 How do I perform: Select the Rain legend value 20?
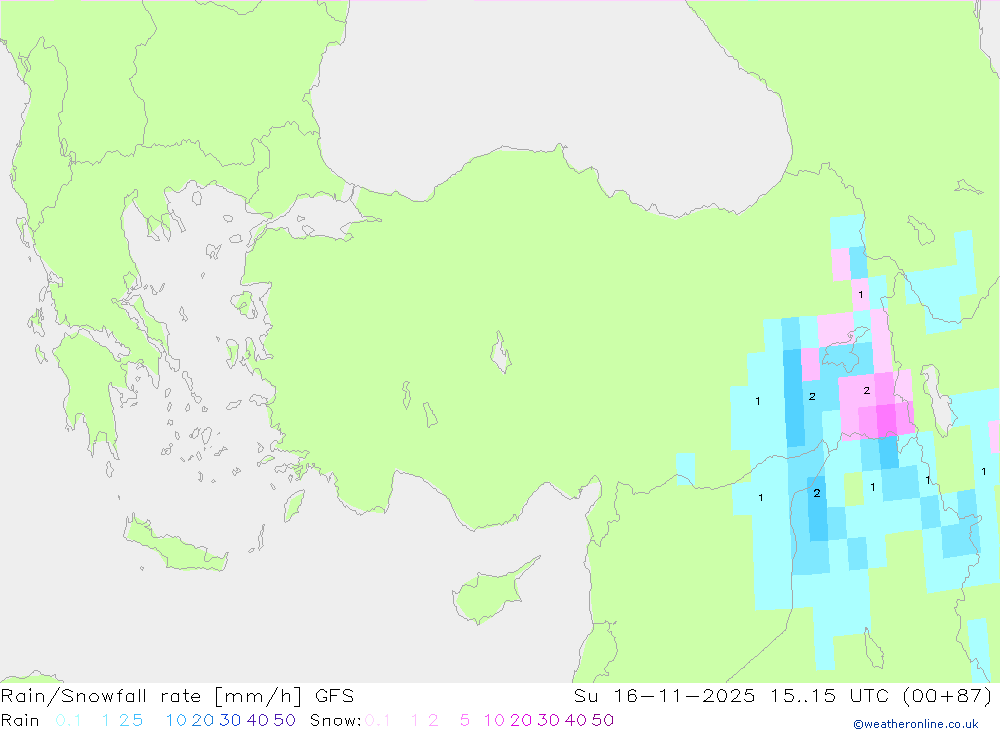pyautogui.click(x=203, y=720)
